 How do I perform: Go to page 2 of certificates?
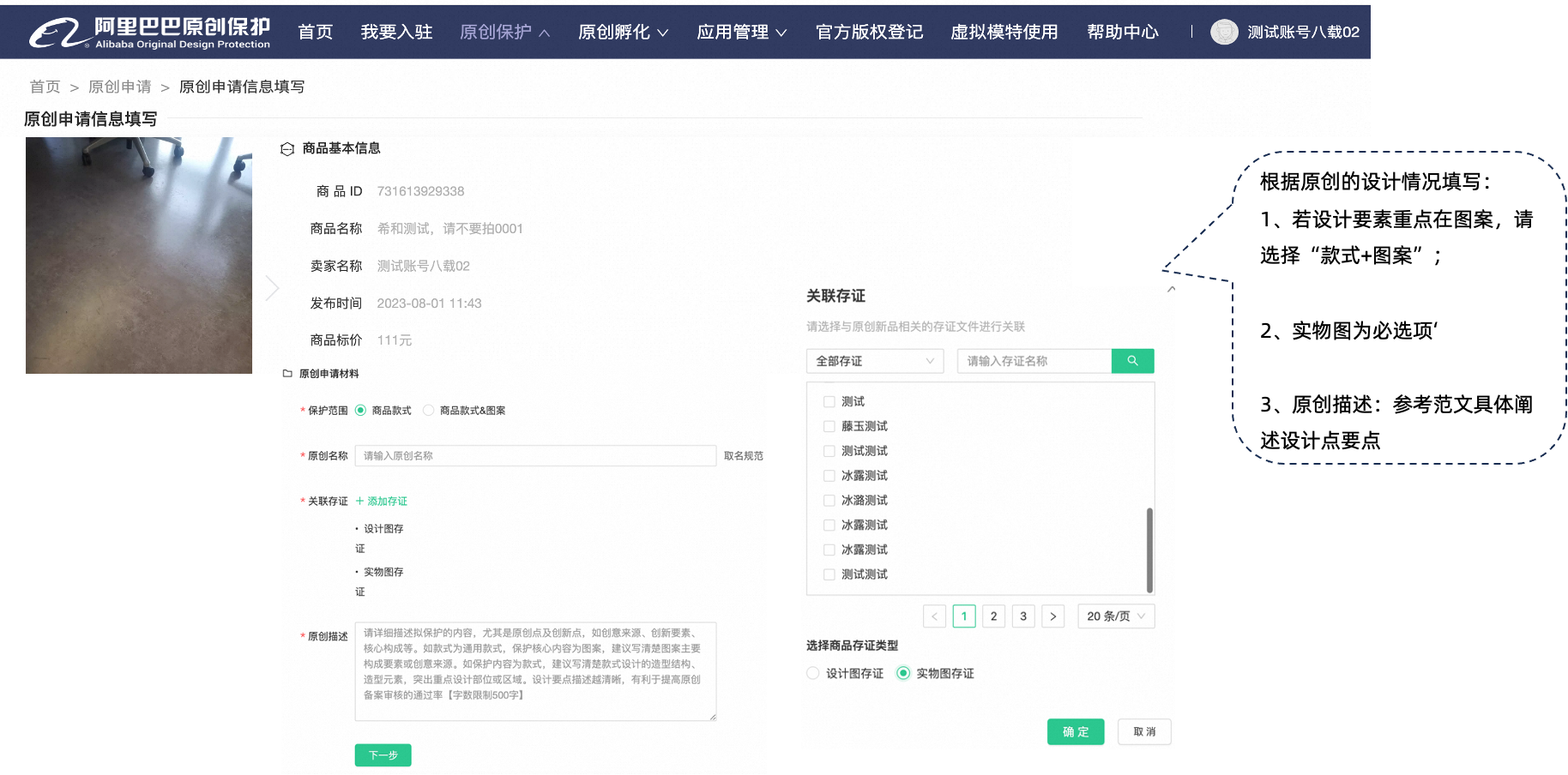click(993, 616)
